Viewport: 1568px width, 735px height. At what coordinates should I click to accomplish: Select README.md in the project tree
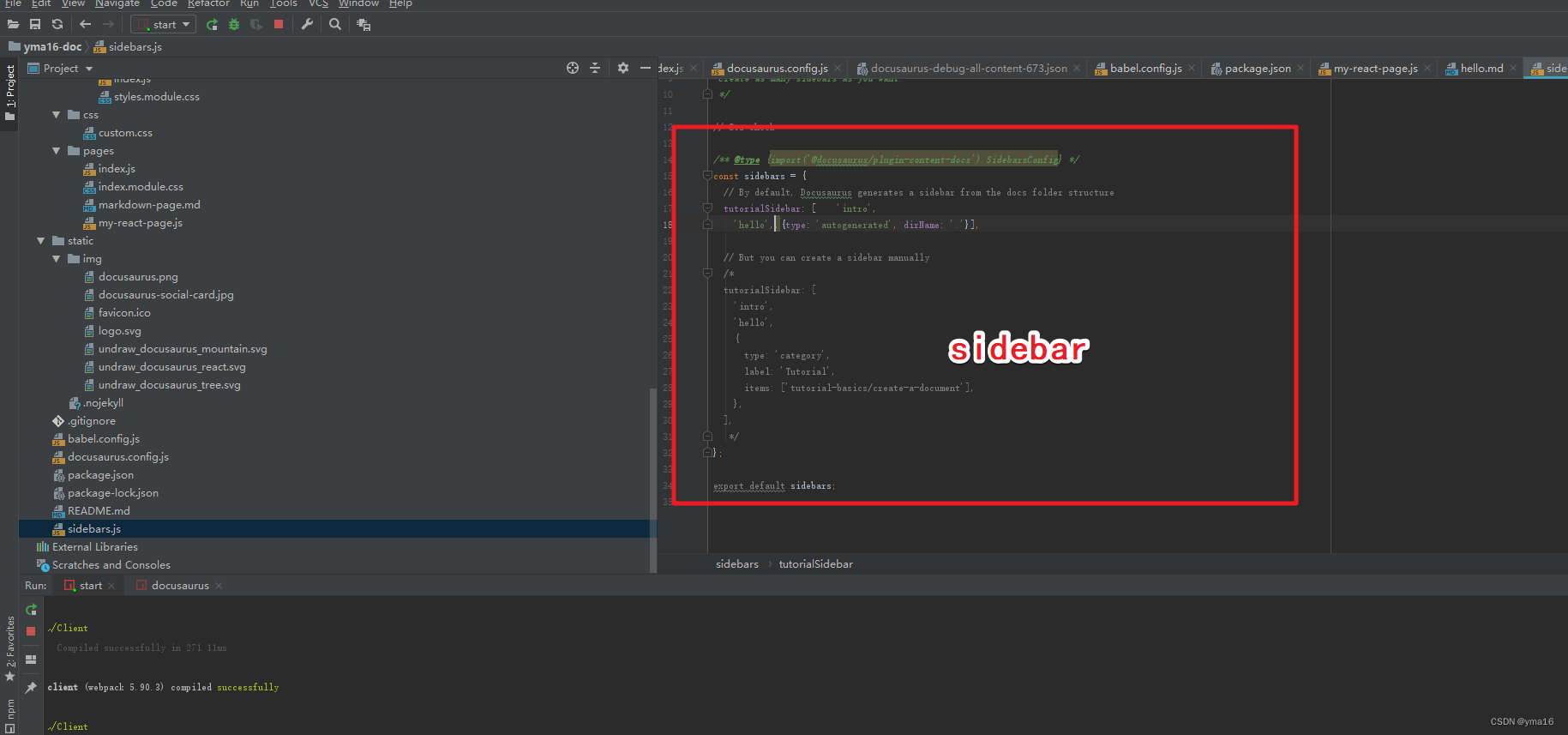point(99,511)
